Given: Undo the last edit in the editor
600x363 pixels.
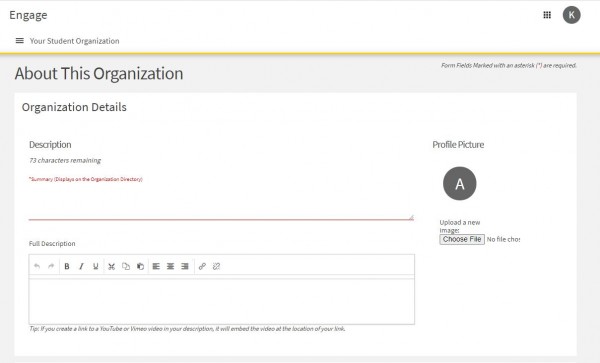Looking at the screenshot, I should pos(37,266).
